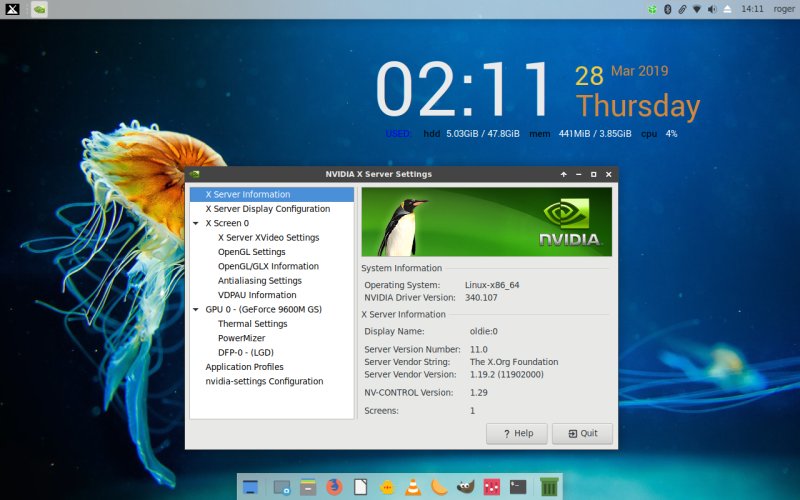Click server version number 11.0
This screenshot has width=800, height=500.
click(x=479, y=349)
